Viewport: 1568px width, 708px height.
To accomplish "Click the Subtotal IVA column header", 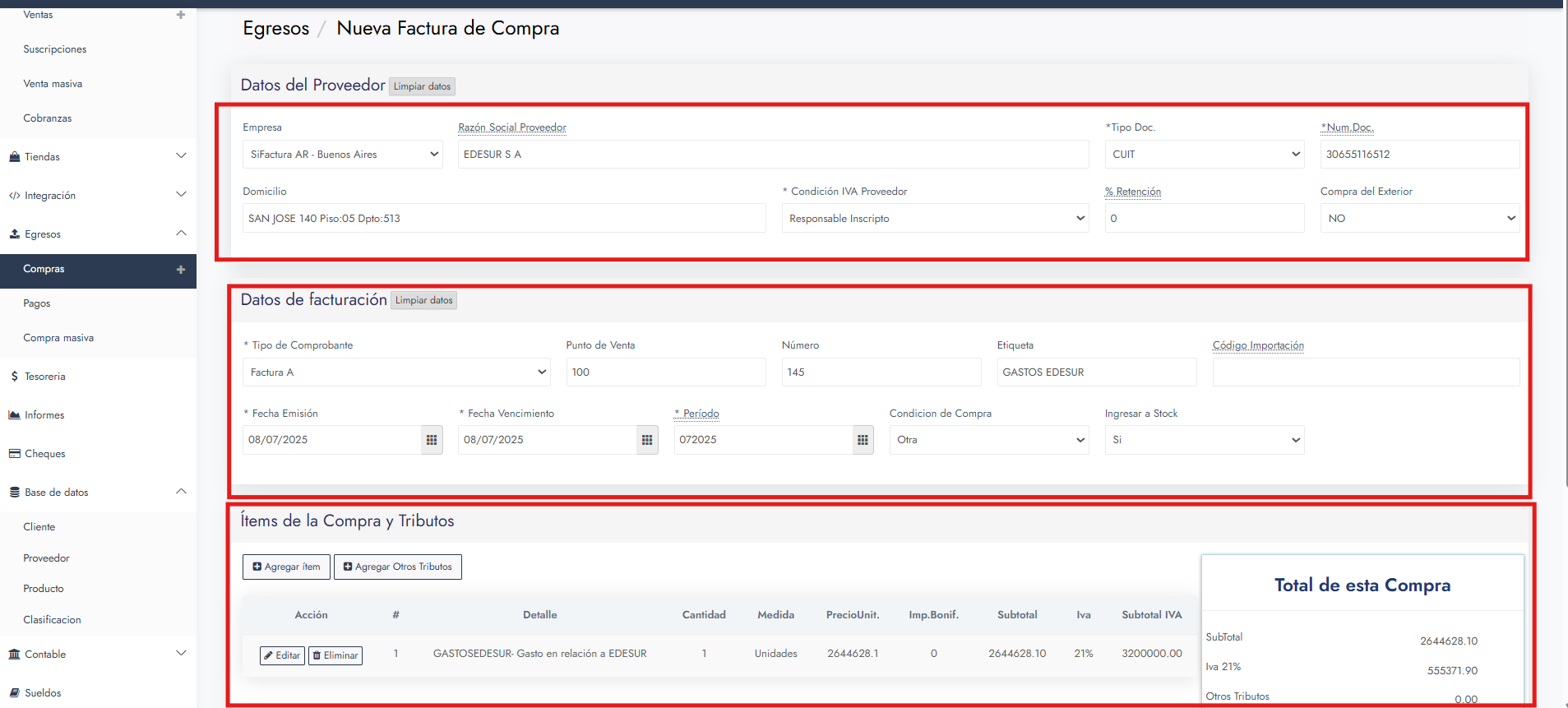I will point(1152,615).
